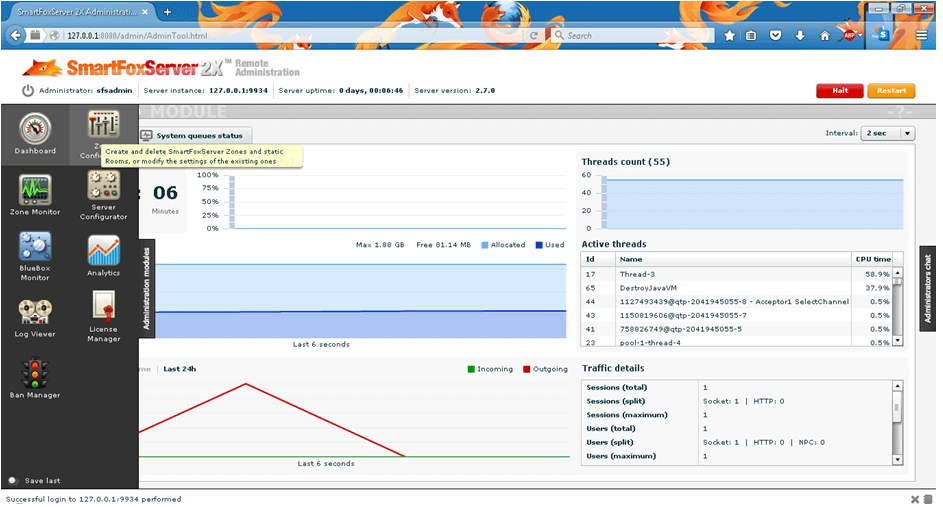
Task: Click the Sessions (split) row
Action: [x=737, y=401]
